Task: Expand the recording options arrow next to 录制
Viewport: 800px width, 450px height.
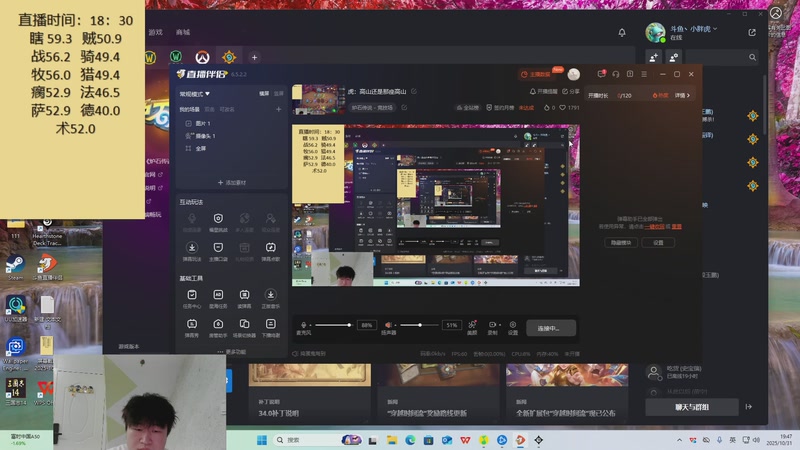Action: (499, 324)
